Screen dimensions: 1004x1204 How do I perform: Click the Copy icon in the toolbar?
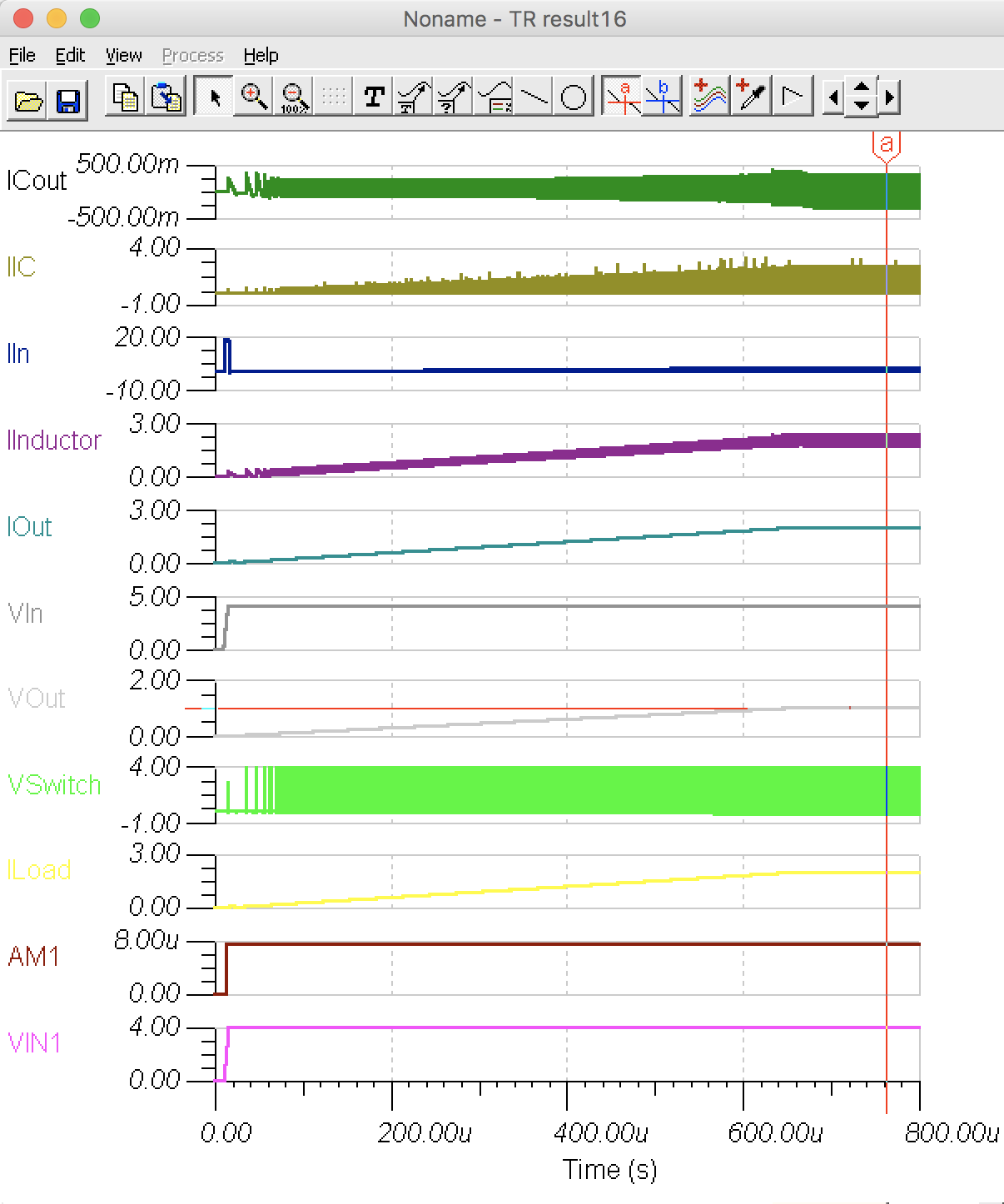coord(127,97)
